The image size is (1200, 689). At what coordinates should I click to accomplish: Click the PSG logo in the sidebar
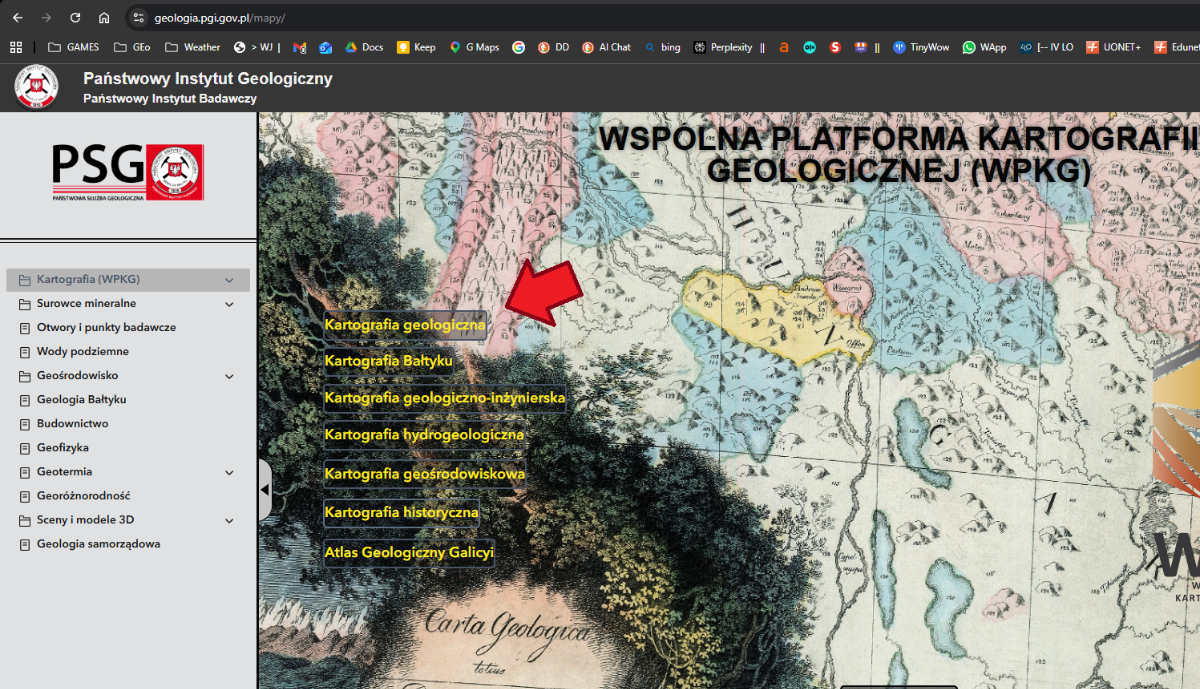pyautogui.click(x=128, y=172)
